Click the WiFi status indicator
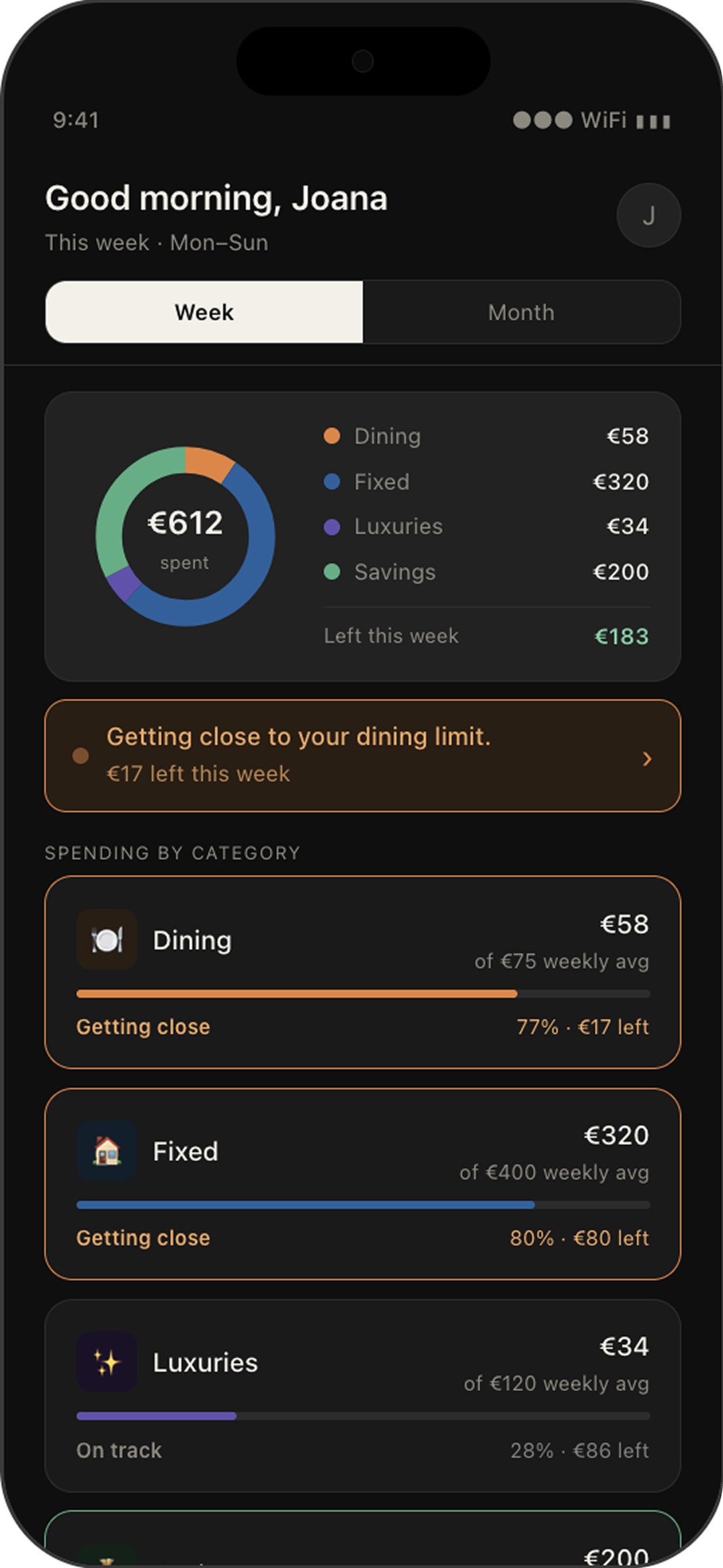The height and width of the screenshot is (1568, 723). (603, 120)
